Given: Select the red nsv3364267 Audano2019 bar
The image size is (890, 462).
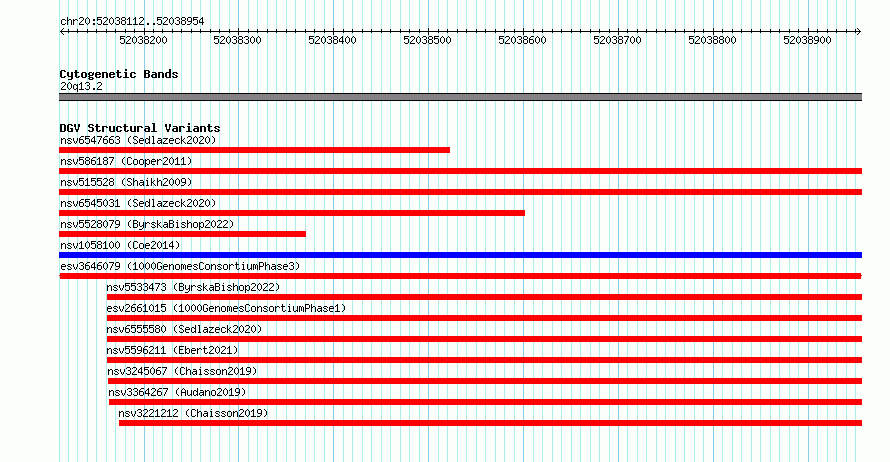Looking at the screenshot, I should click(485, 402).
